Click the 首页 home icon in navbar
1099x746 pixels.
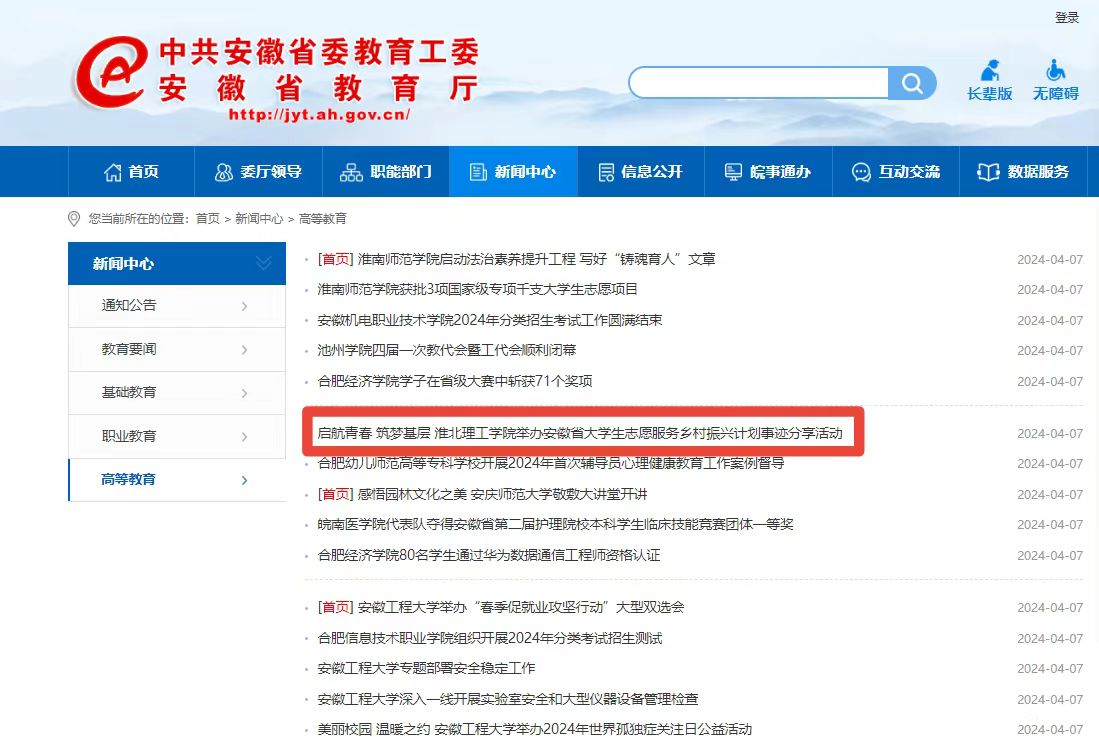[113, 172]
